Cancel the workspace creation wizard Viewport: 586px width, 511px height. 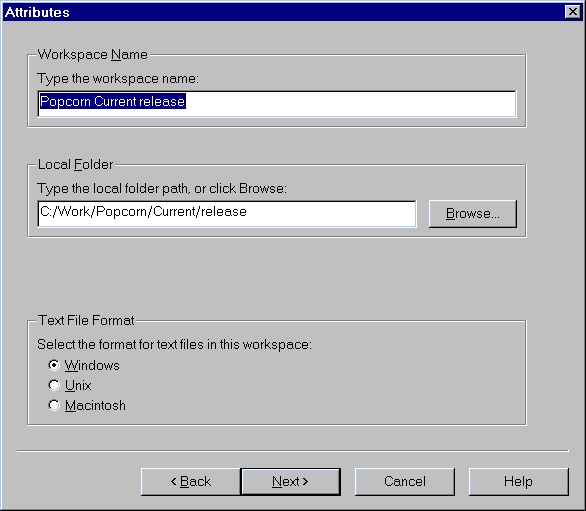coord(405,481)
